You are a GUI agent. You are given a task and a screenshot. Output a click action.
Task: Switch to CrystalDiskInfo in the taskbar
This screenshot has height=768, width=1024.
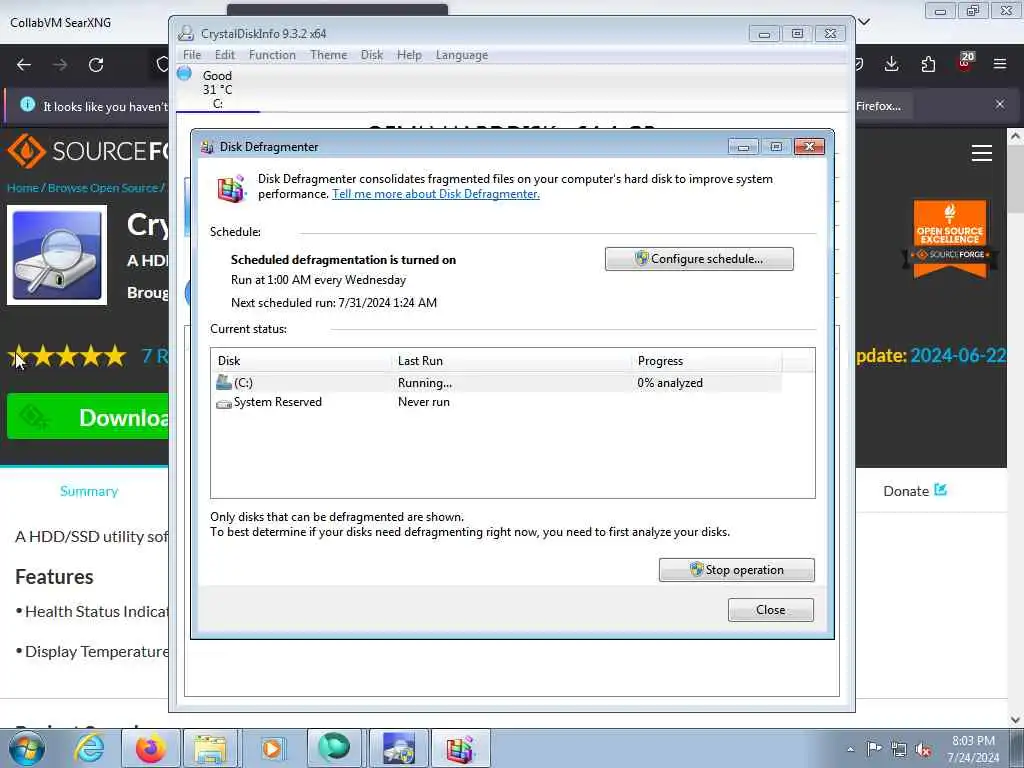tap(399, 748)
